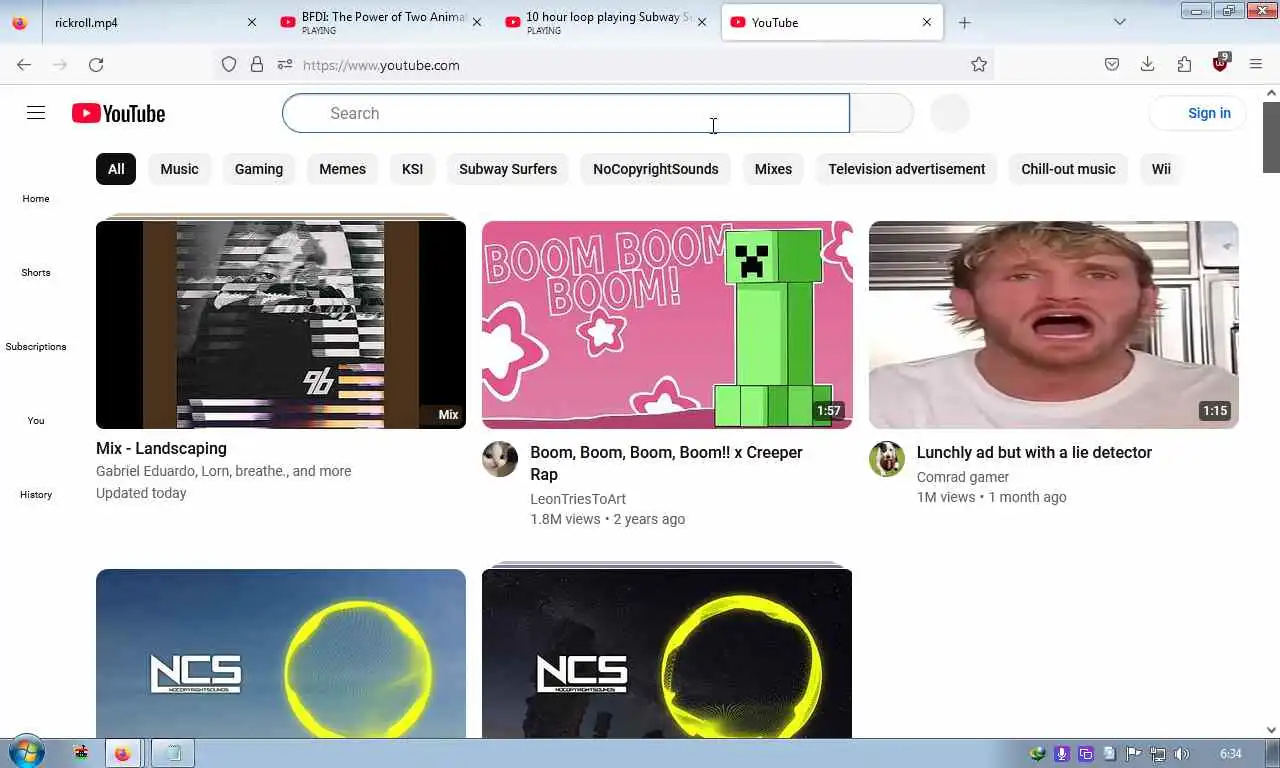Close the 10 hour loop tab
This screenshot has height=768, width=1280.
(702, 22)
